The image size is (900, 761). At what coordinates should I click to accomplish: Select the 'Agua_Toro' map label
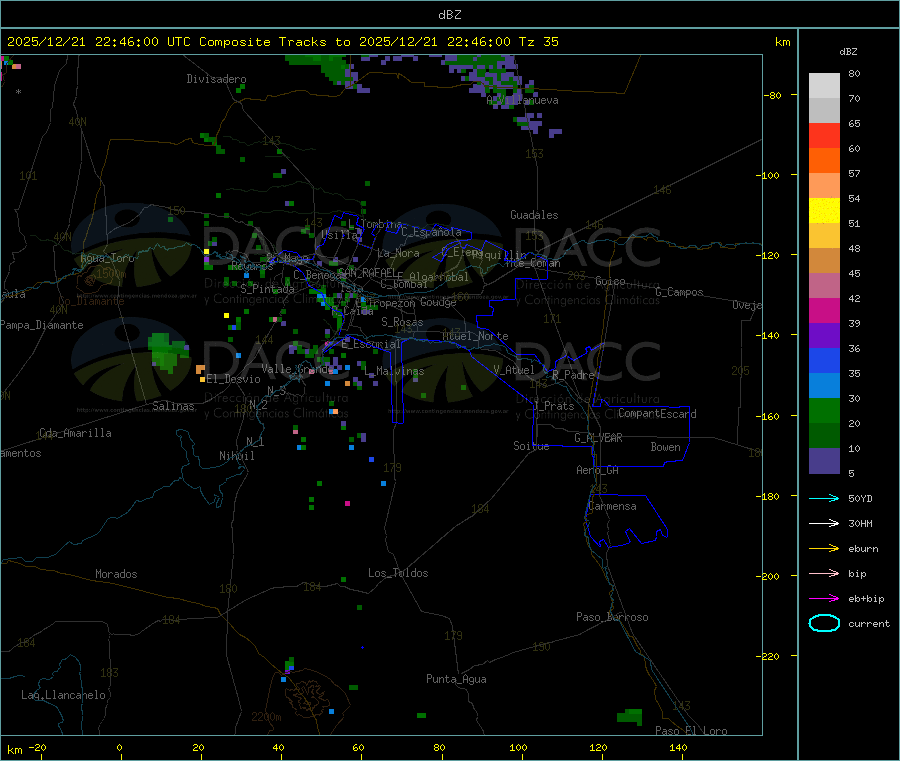click(107, 258)
